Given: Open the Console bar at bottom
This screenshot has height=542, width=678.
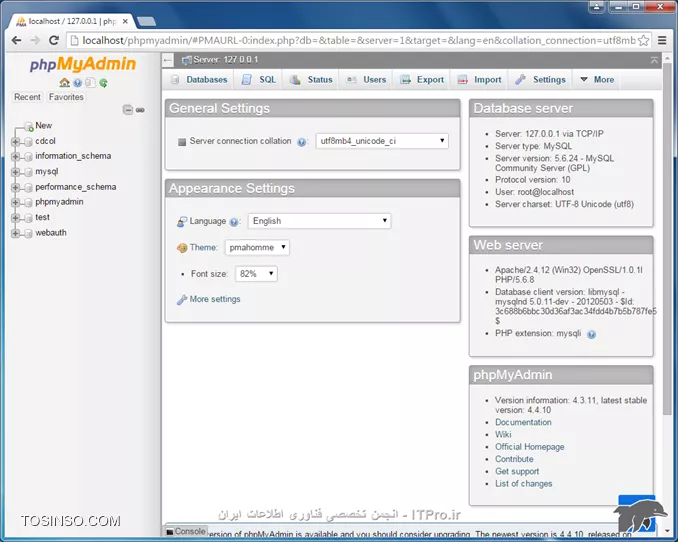Looking at the screenshot, I should click(x=186, y=531).
